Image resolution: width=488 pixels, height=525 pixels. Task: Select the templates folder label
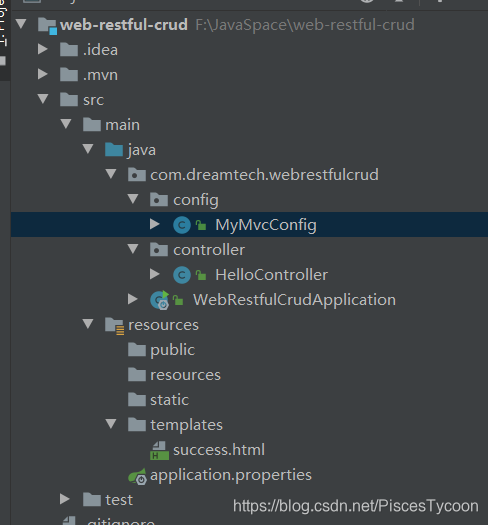click(187, 425)
